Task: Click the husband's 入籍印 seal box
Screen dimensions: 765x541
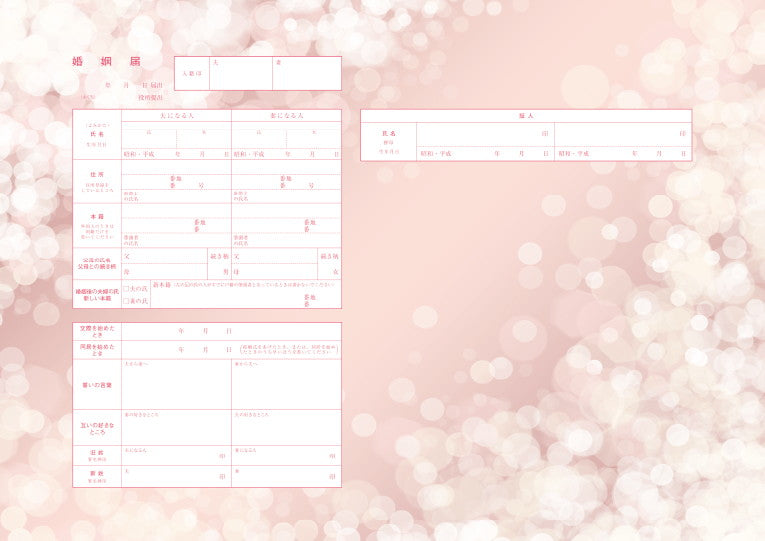Action: click(240, 76)
